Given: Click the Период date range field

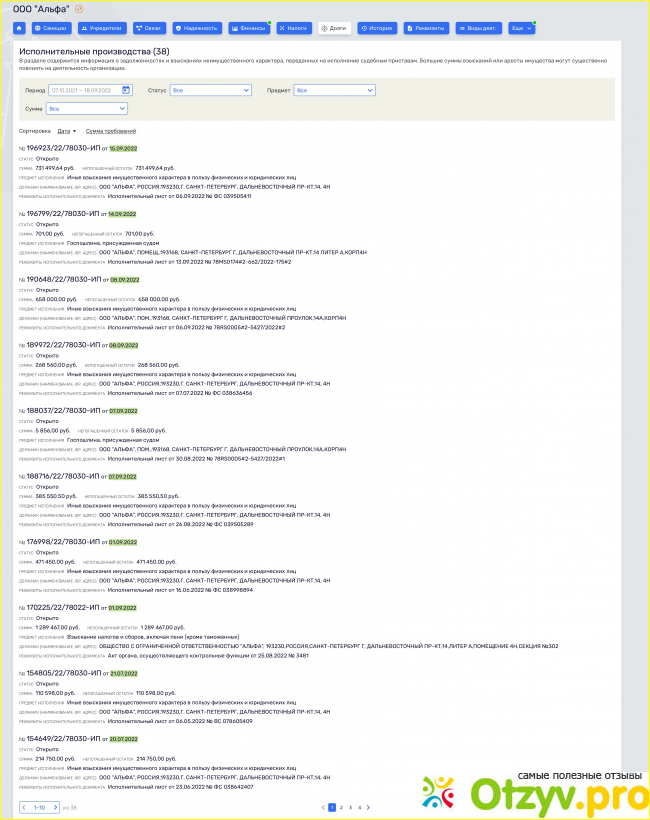Looking at the screenshot, I should tap(84, 90).
